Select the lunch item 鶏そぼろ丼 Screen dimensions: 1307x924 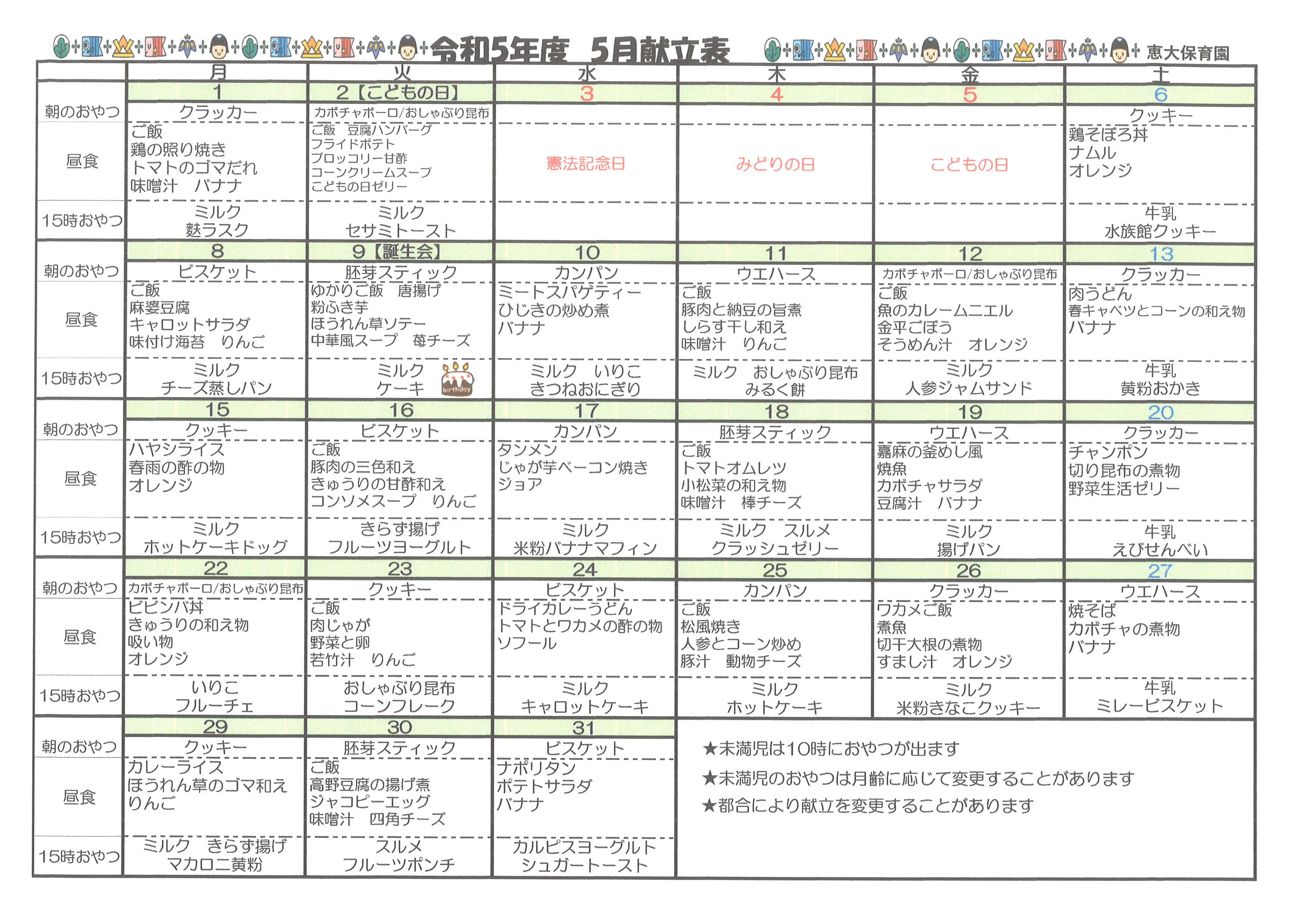click(1108, 135)
